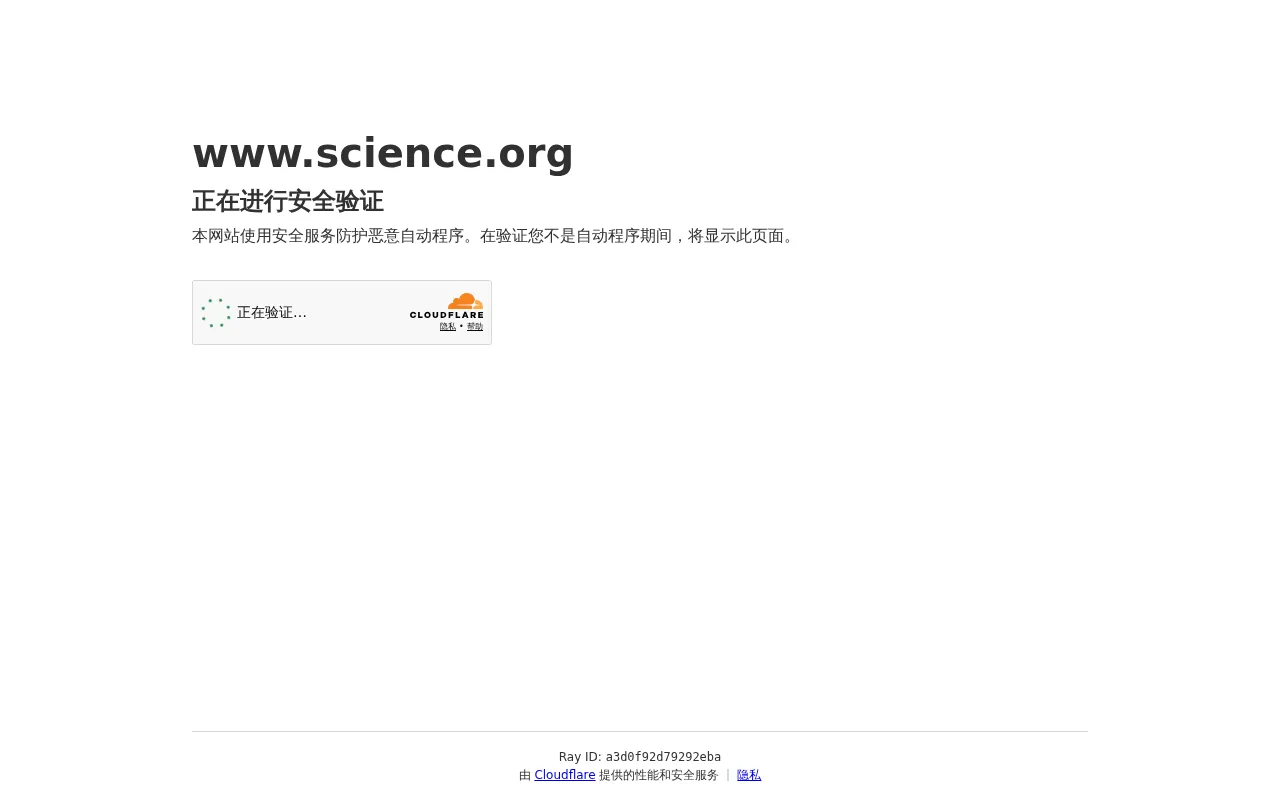Open the 帮助 link in the Cloudflare widget
The image size is (1280, 800).
[x=475, y=327]
